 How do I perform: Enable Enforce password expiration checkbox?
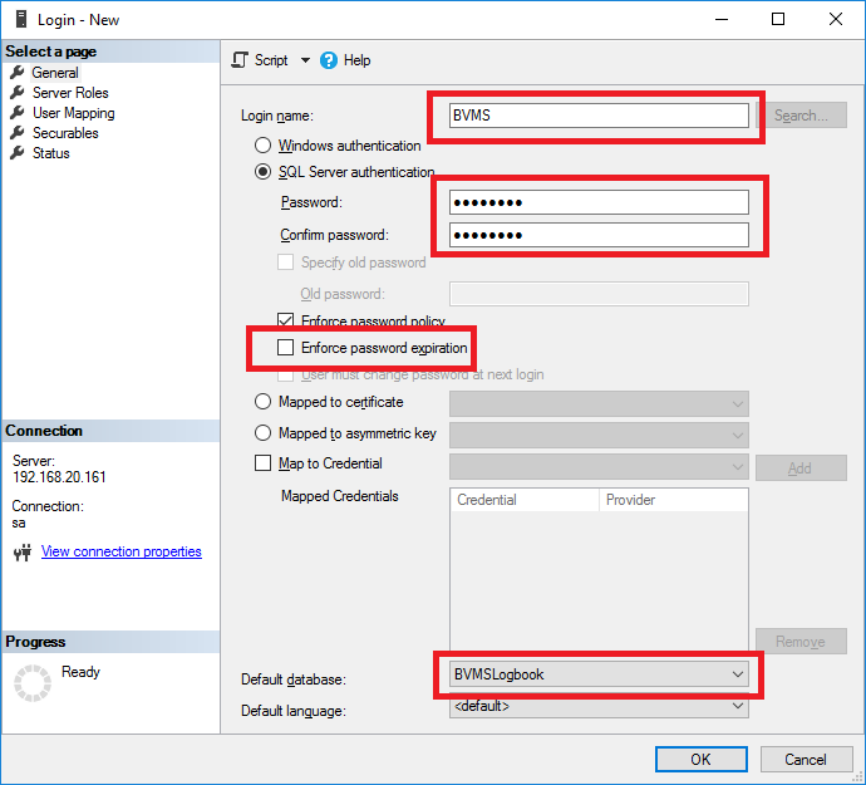pyautogui.click(x=286, y=347)
